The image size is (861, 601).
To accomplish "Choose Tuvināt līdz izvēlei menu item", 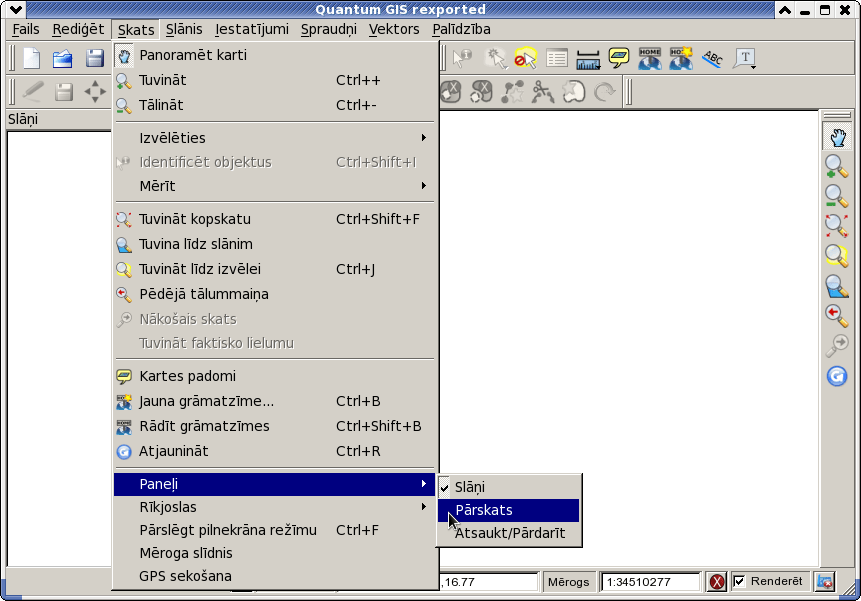I will [x=274, y=269].
